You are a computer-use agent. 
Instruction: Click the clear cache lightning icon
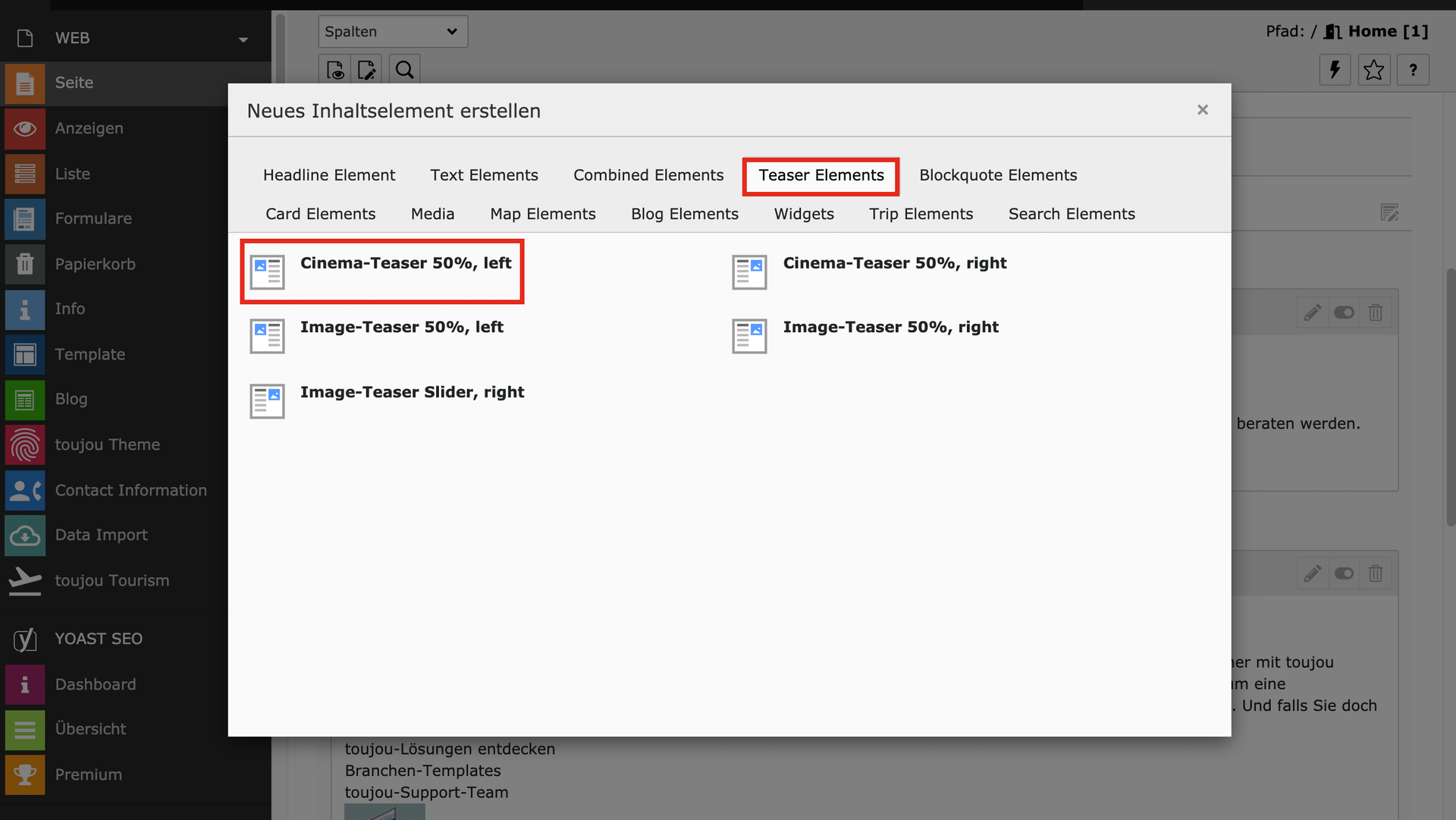click(1335, 71)
